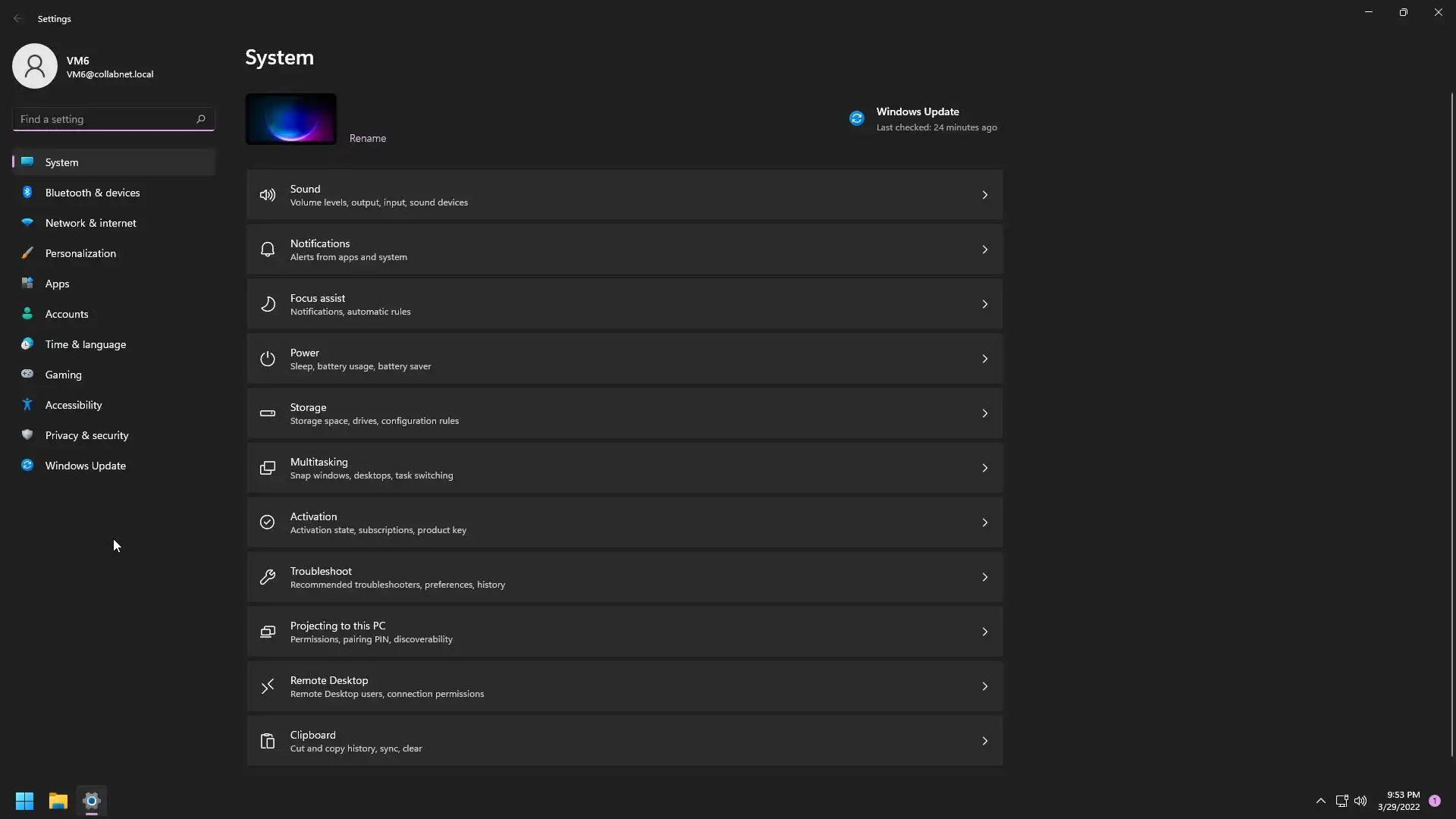Expand the Remote Desktop row chevron
Viewport: 1456px width, 819px height.
coord(984,686)
